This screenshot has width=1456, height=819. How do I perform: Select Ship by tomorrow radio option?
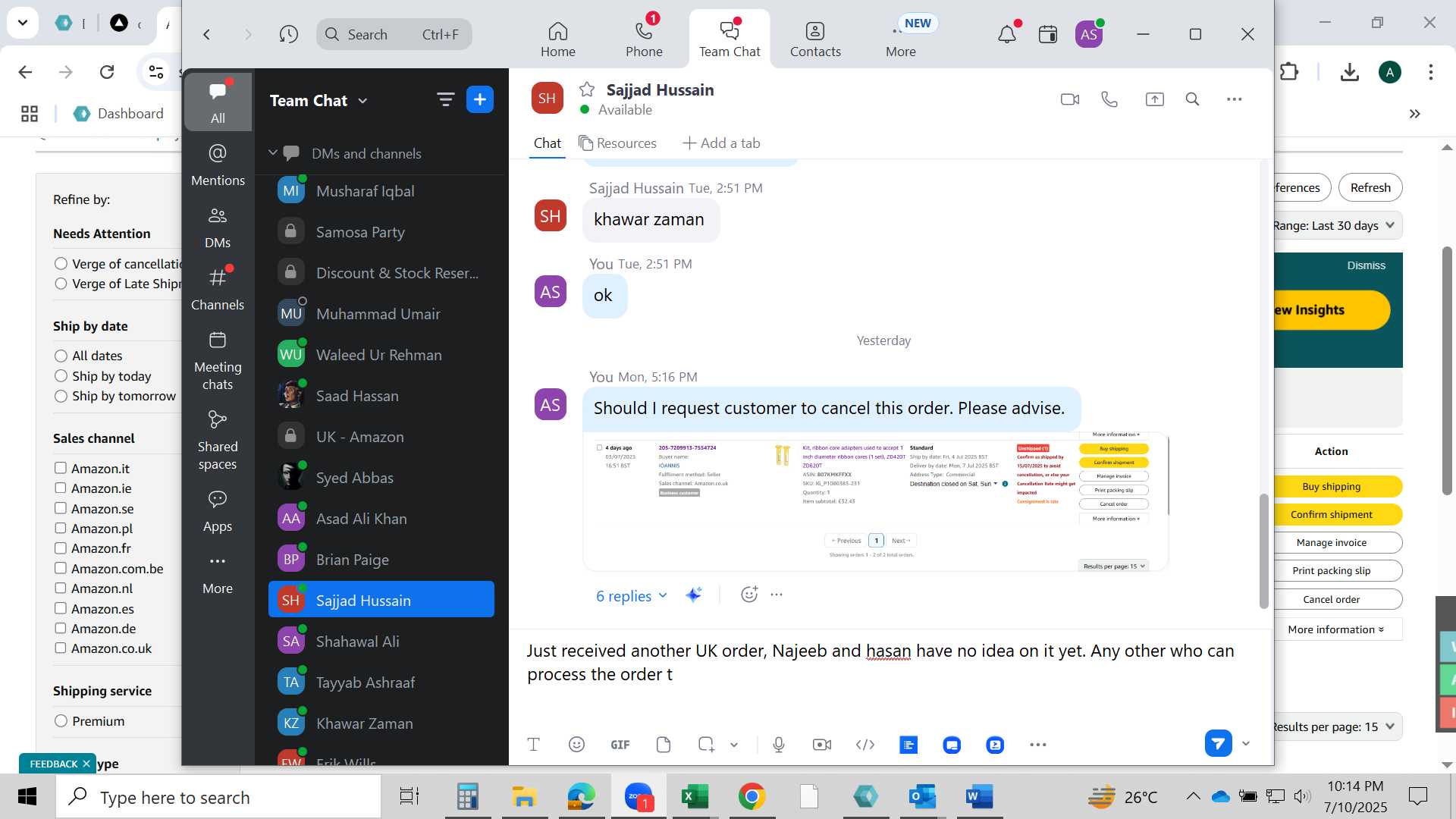[x=61, y=396]
